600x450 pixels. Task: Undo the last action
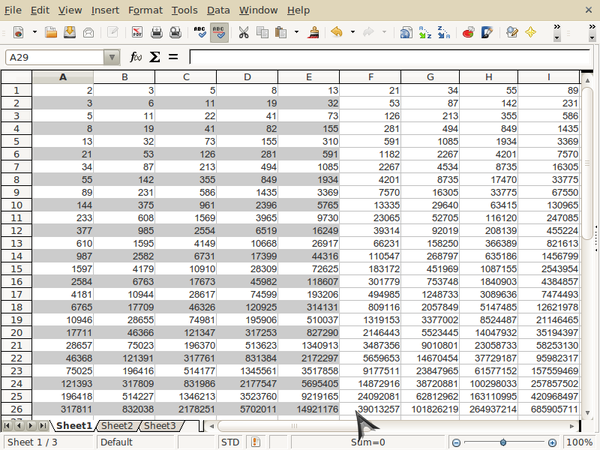point(337,33)
